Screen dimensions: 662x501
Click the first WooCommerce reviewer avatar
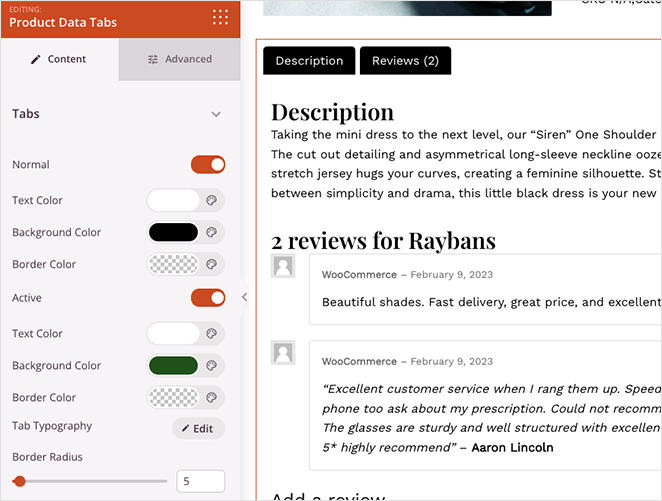[x=283, y=266]
